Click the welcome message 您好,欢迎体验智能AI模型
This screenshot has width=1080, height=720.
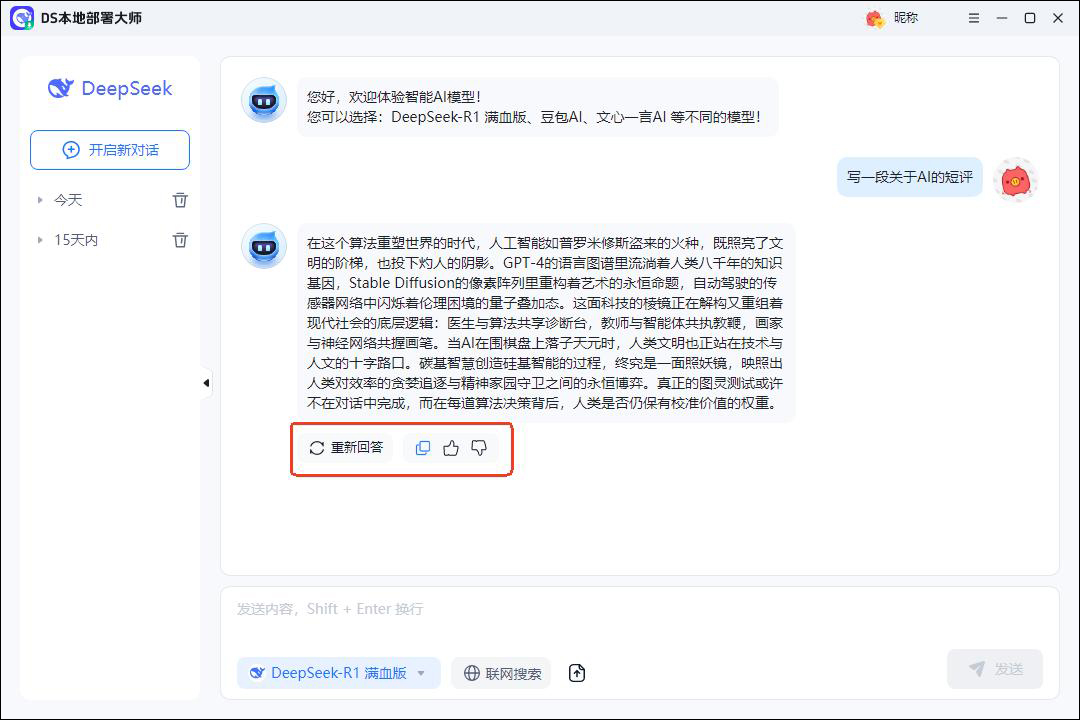pos(537,107)
